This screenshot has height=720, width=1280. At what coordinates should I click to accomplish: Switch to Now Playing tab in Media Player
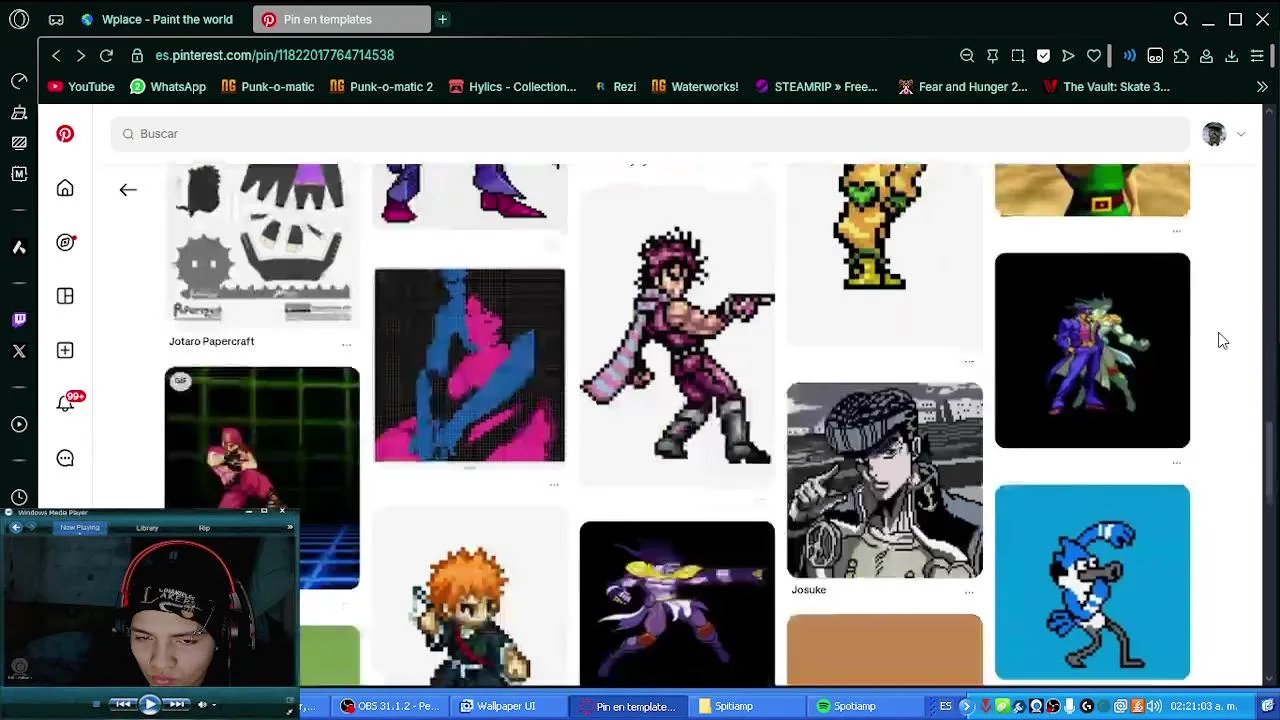(x=80, y=527)
